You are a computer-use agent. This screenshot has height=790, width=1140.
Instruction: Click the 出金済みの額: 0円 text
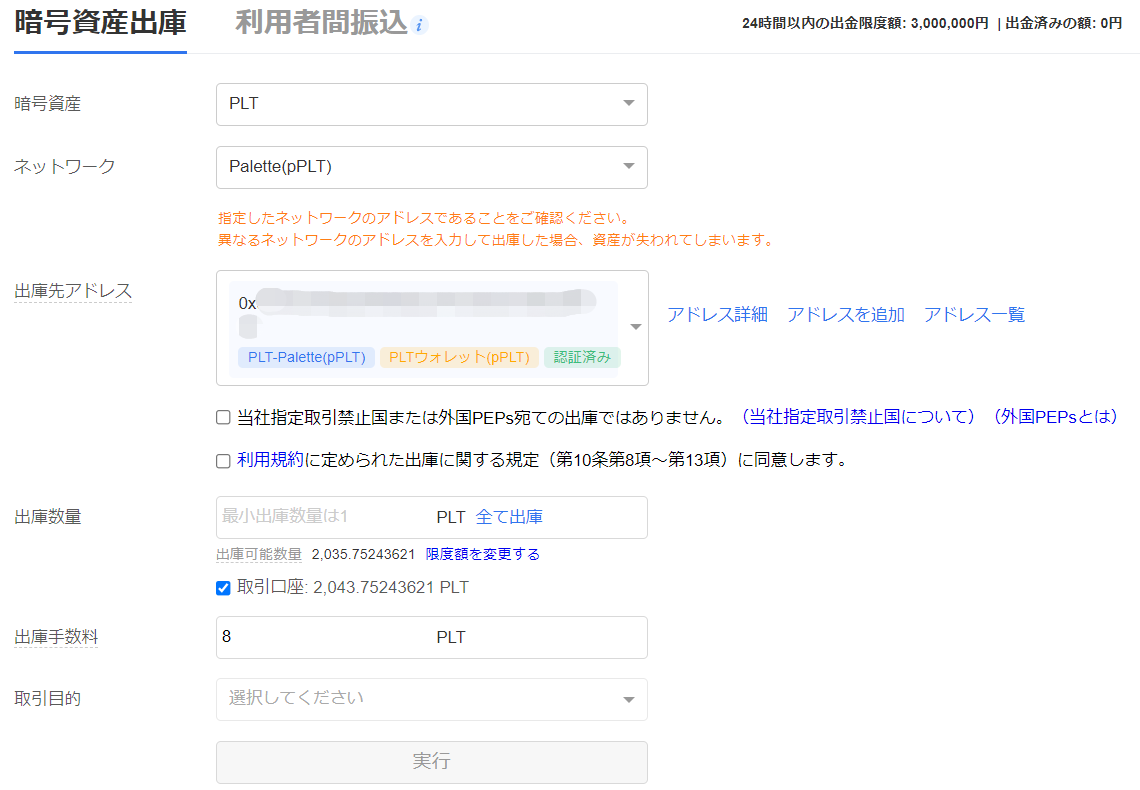(1064, 23)
